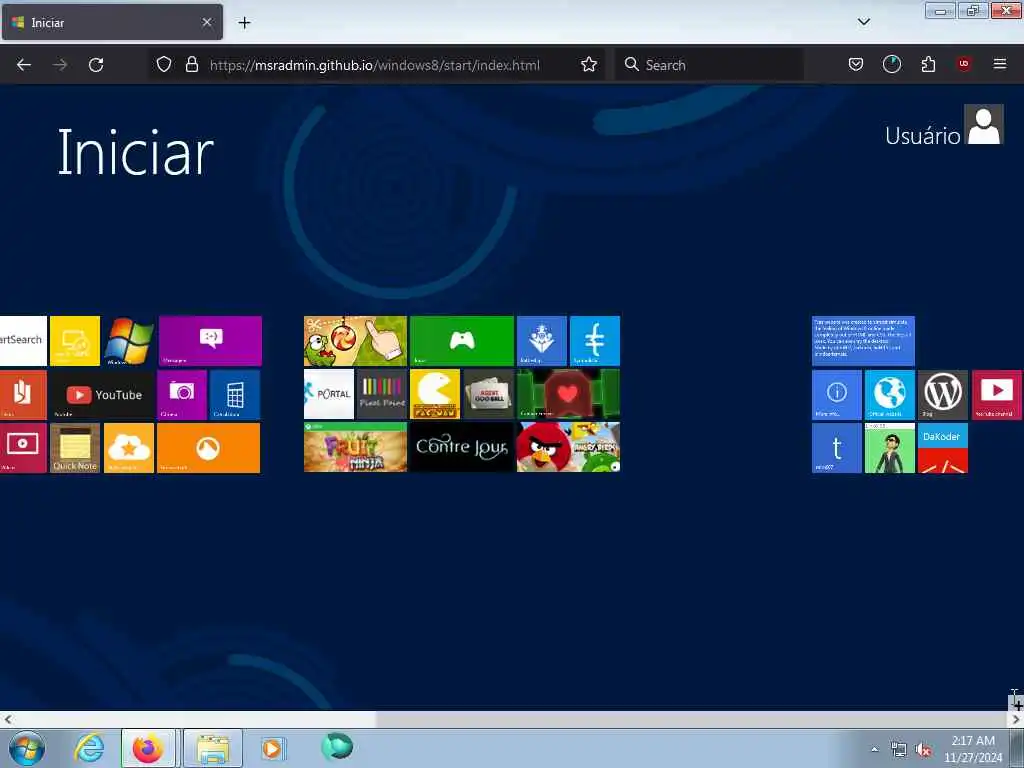Expand the list all tabs chevron
Viewport: 1024px width, 768px height.
[863, 22]
